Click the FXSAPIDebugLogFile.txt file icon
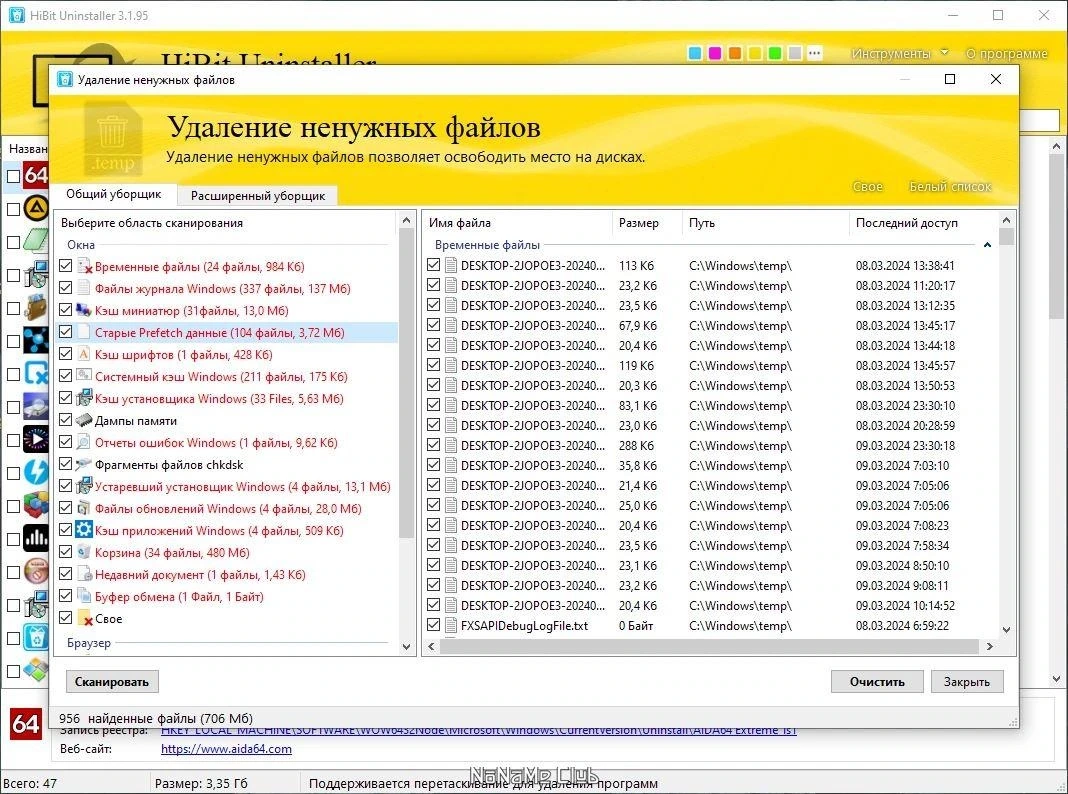The height and width of the screenshot is (794, 1068). pyautogui.click(x=450, y=625)
